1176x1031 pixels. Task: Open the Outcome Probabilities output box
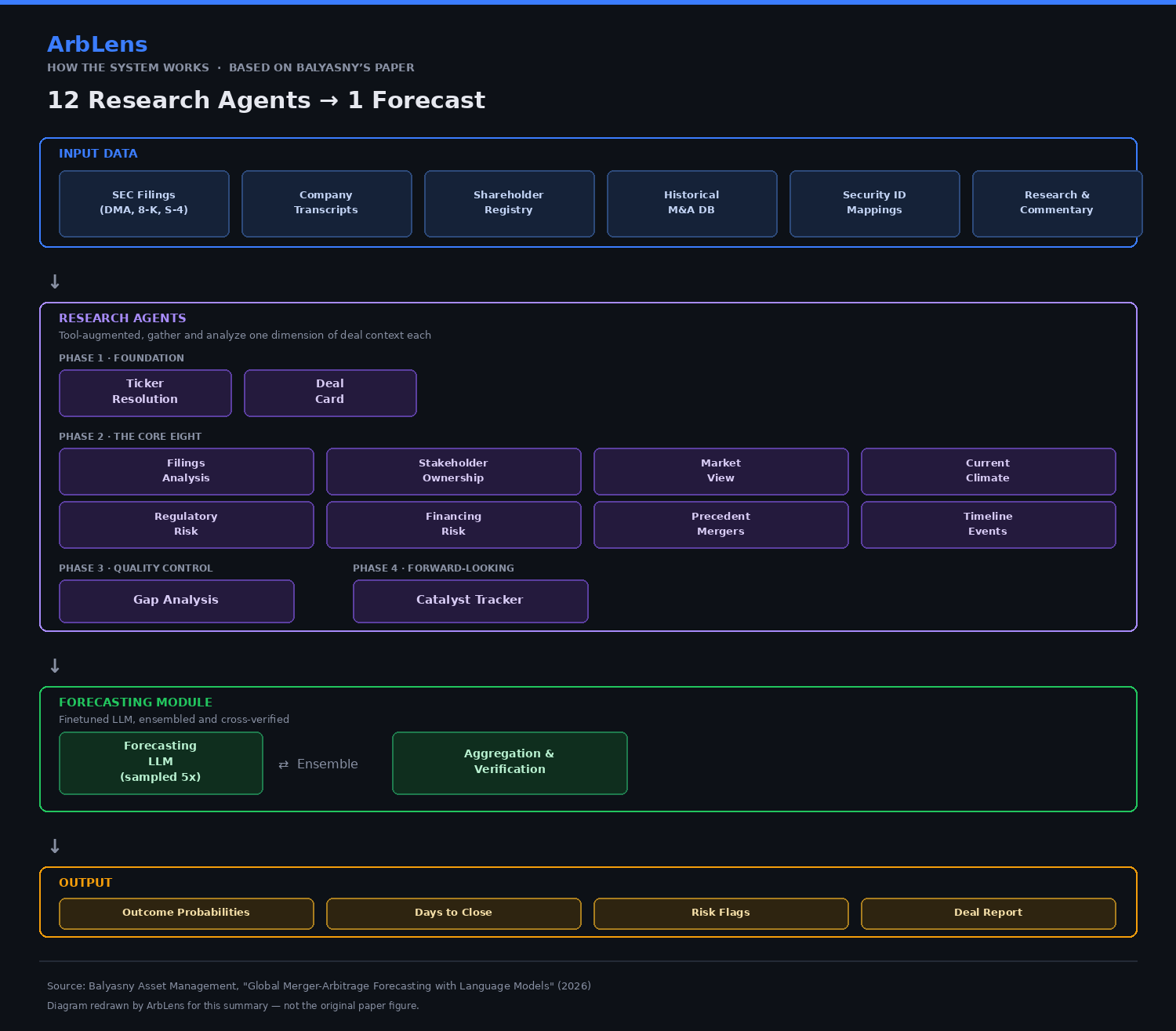point(187,913)
